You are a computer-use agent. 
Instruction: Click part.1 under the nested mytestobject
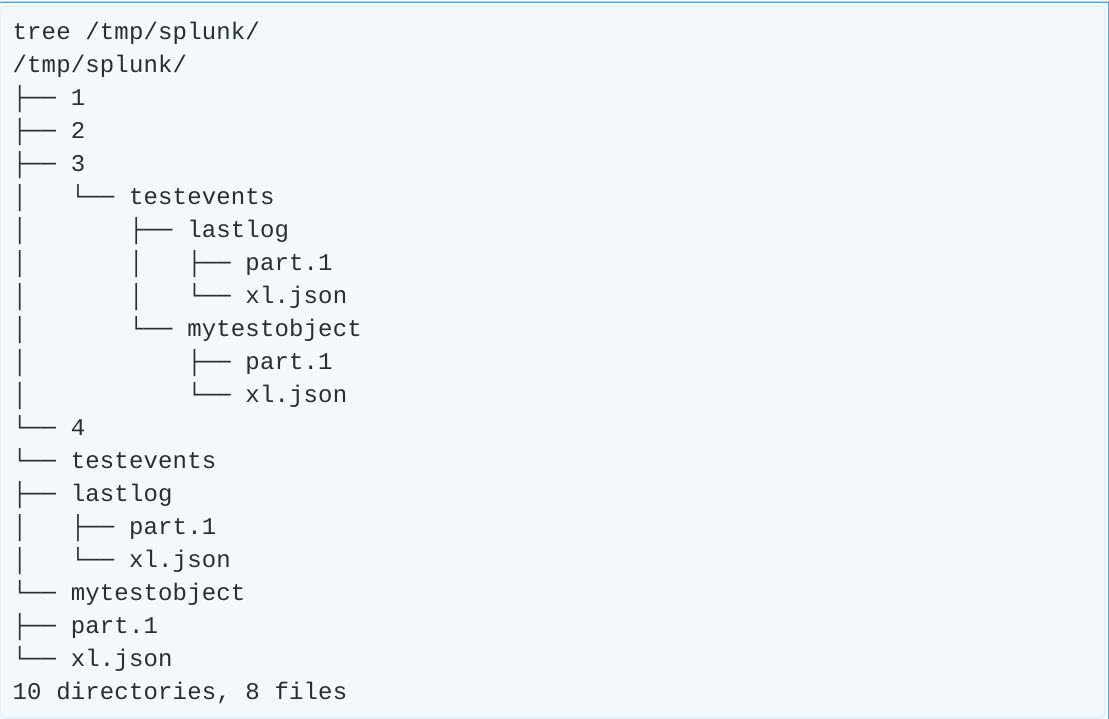[288, 361]
